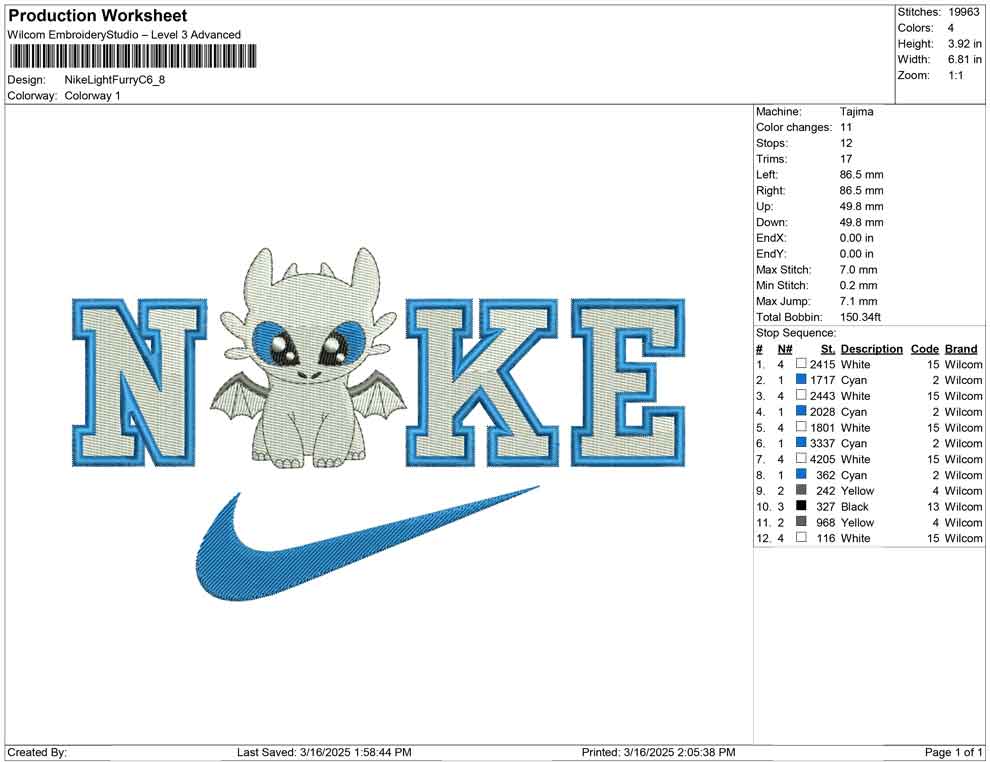Viewport: 990px width, 762px height.
Task: Click the Max Stitch value 7.0 mm
Action: pyautogui.click(x=859, y=270)
